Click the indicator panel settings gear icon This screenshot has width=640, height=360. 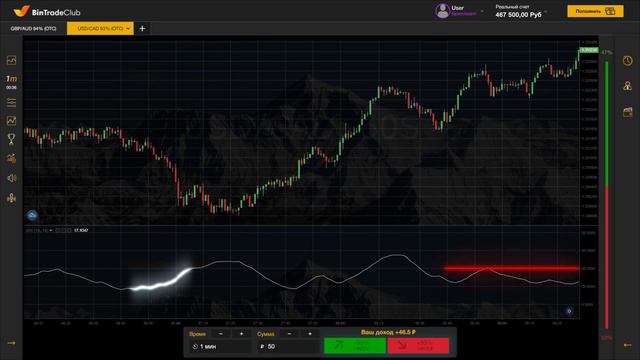click(569, 311)
